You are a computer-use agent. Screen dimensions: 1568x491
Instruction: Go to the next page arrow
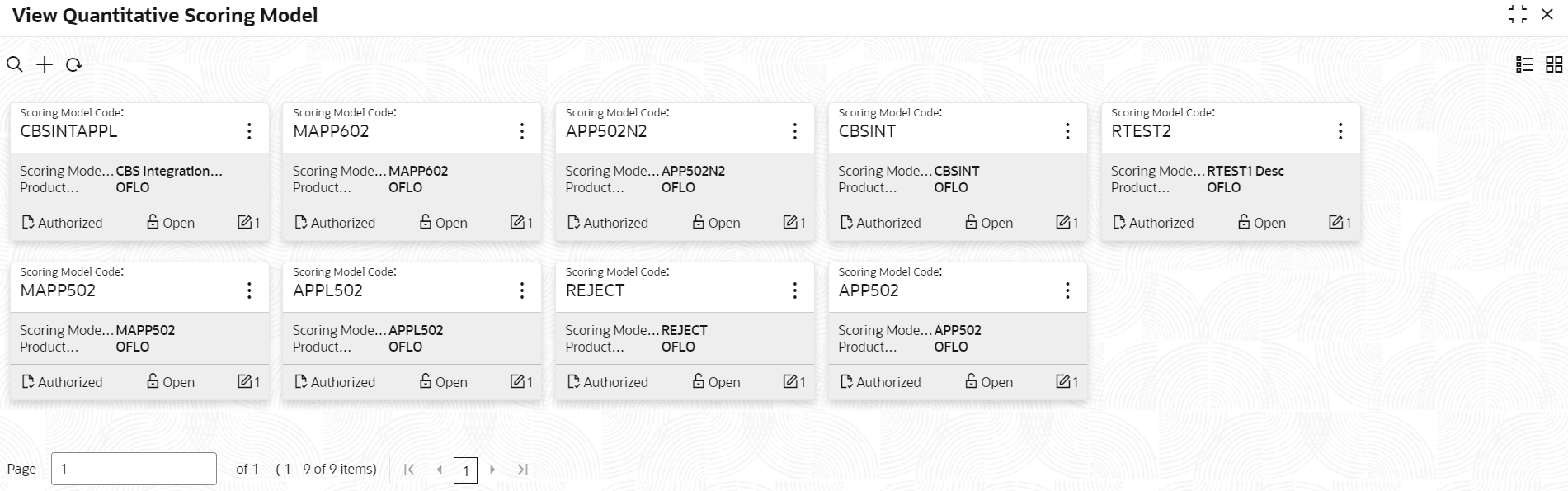(x=492, y=470)
